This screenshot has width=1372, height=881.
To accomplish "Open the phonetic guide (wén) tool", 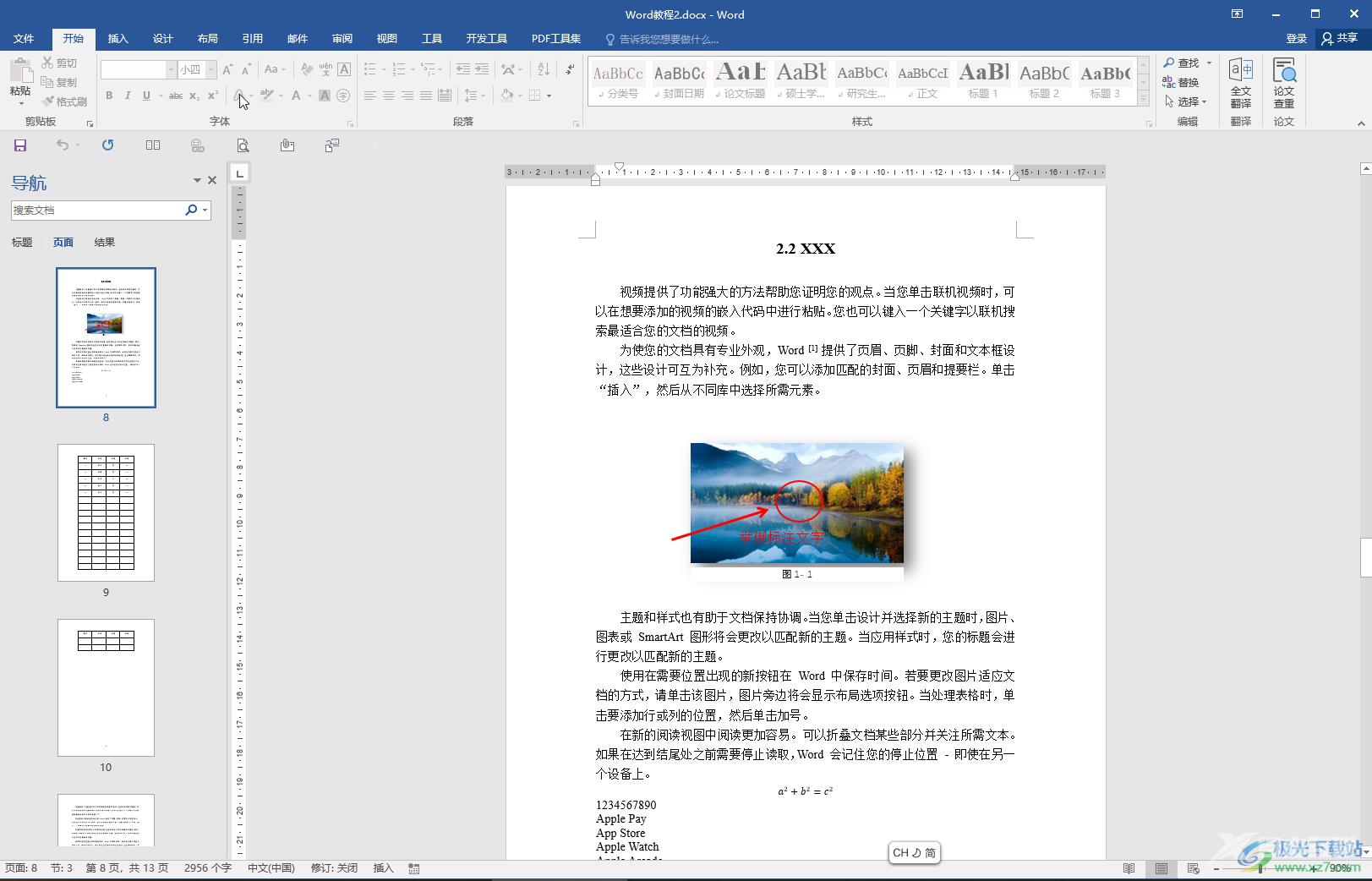I will click(325, 69).
